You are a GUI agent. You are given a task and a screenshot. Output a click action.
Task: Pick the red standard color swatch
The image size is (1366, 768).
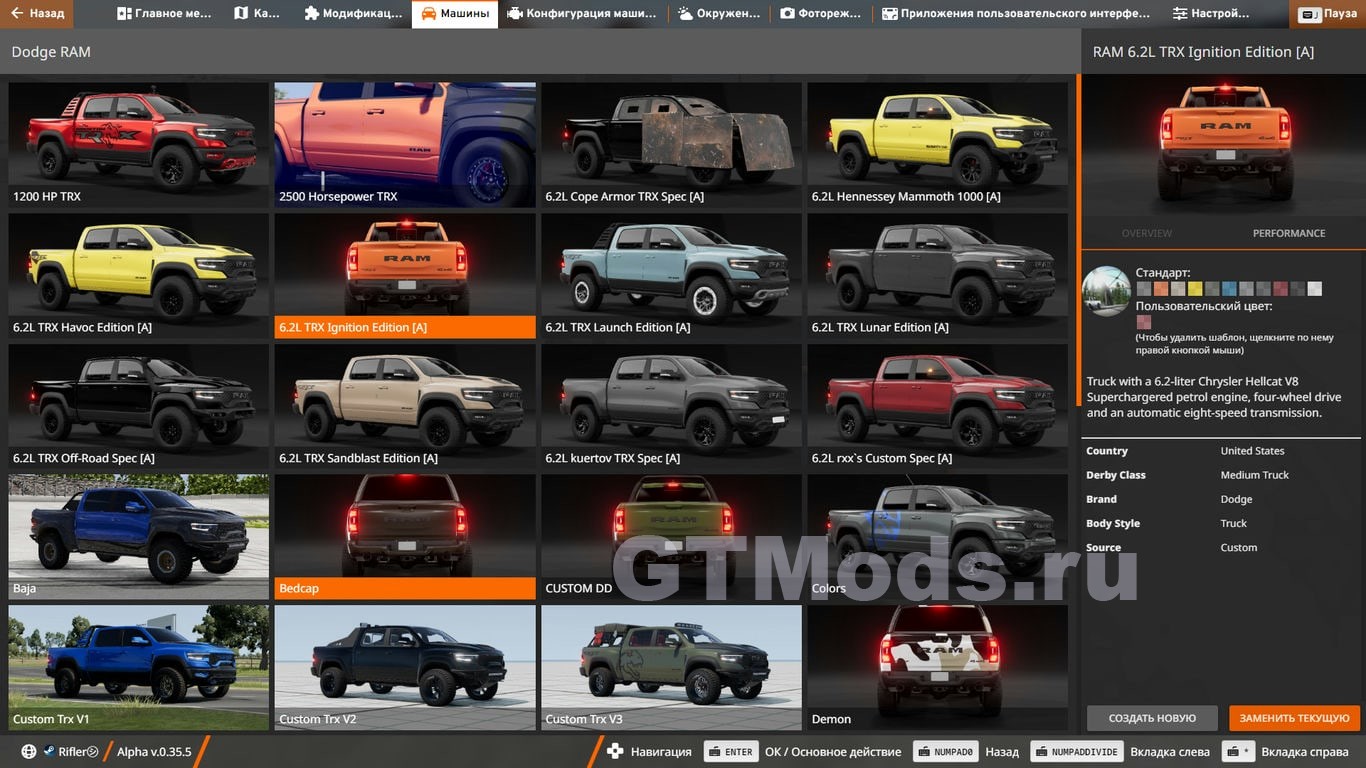click(1281, 289)
